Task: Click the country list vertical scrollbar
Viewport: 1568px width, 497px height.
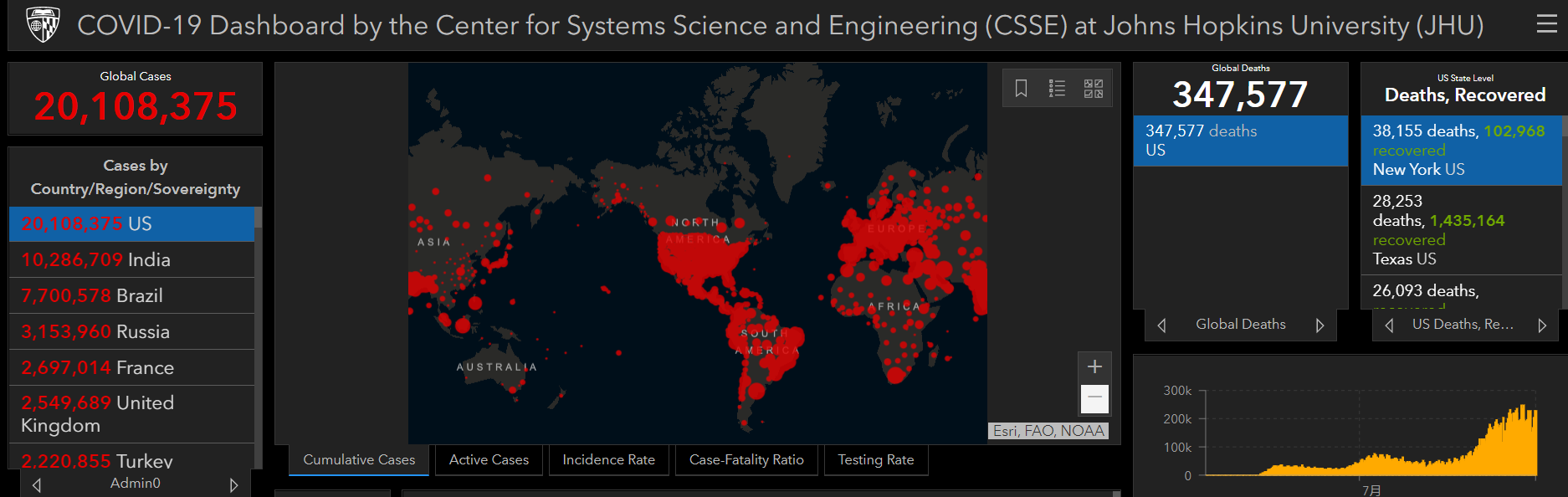Action: 258,335
